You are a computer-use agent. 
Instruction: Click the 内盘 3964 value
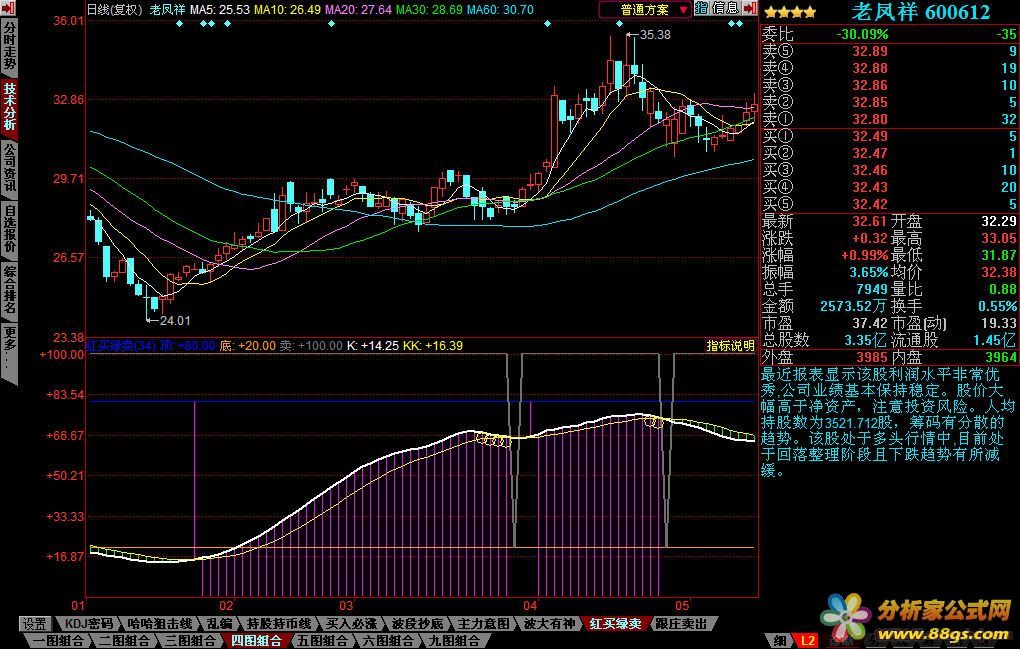[x=1000, y=357]
